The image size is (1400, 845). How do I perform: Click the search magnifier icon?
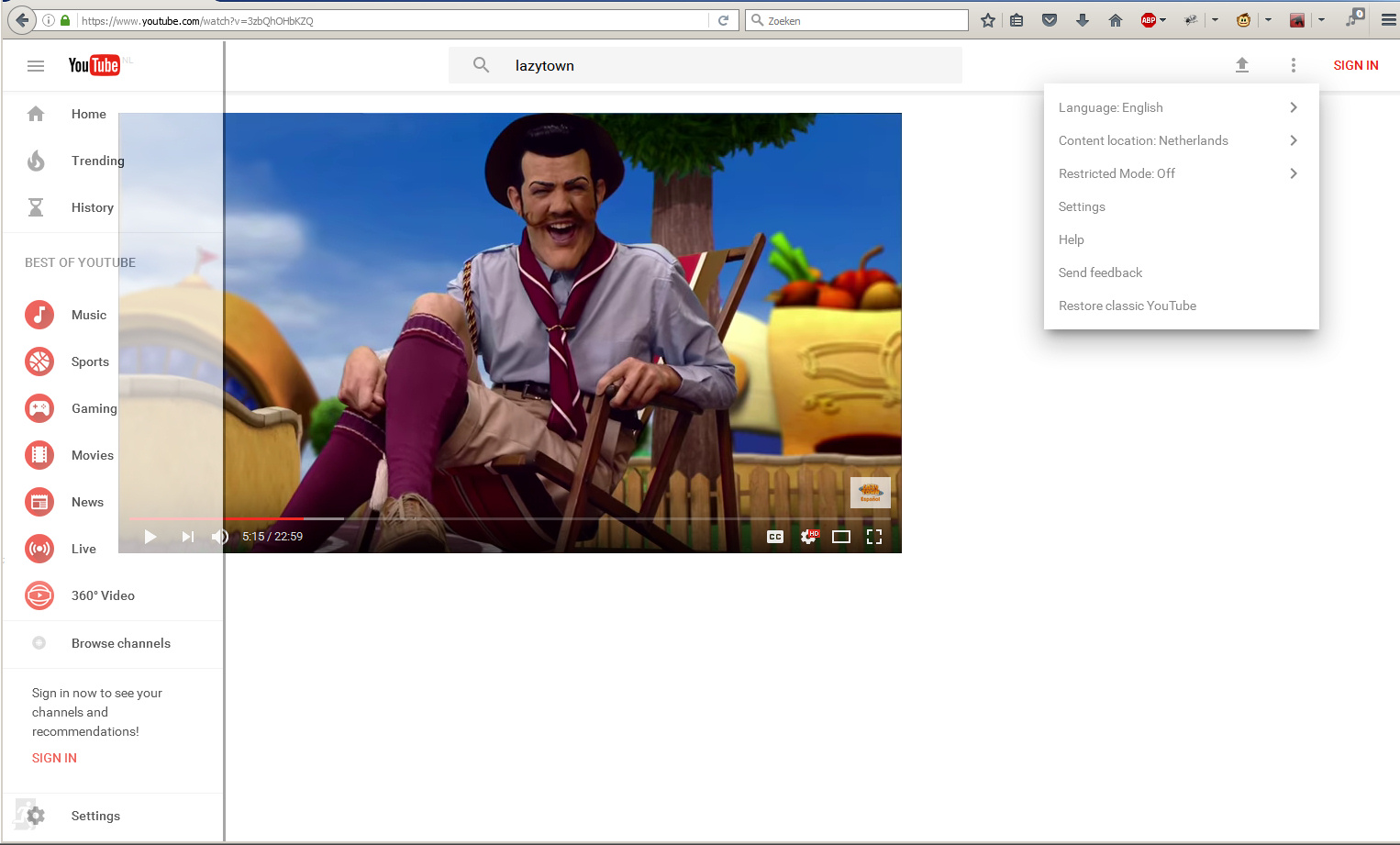[481, 65]
